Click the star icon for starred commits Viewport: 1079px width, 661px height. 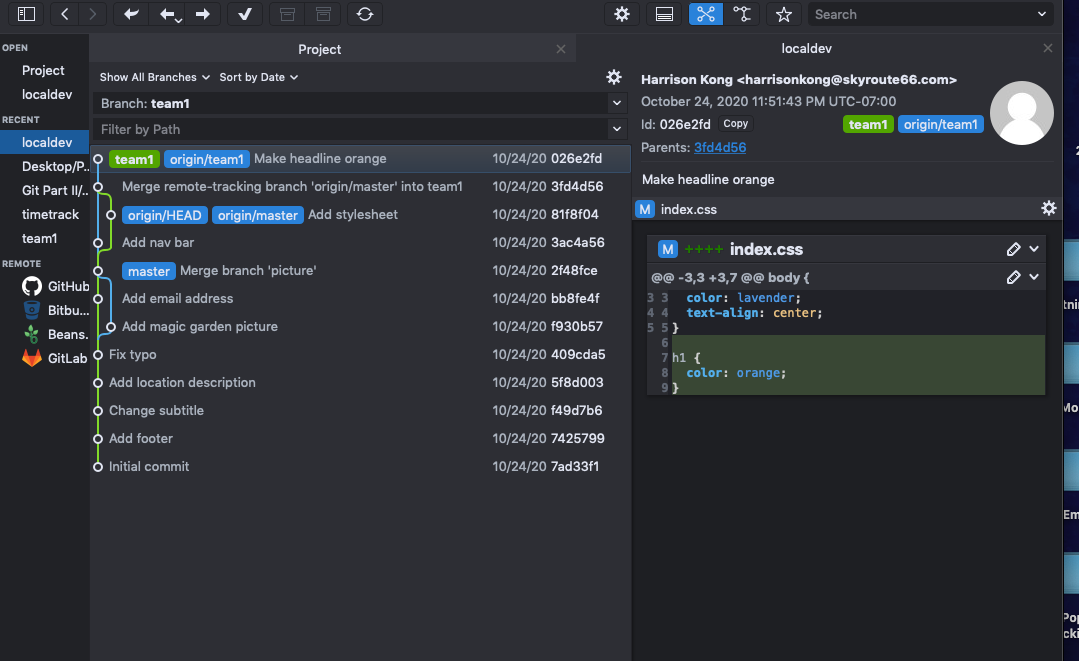[x=784, y=14]
